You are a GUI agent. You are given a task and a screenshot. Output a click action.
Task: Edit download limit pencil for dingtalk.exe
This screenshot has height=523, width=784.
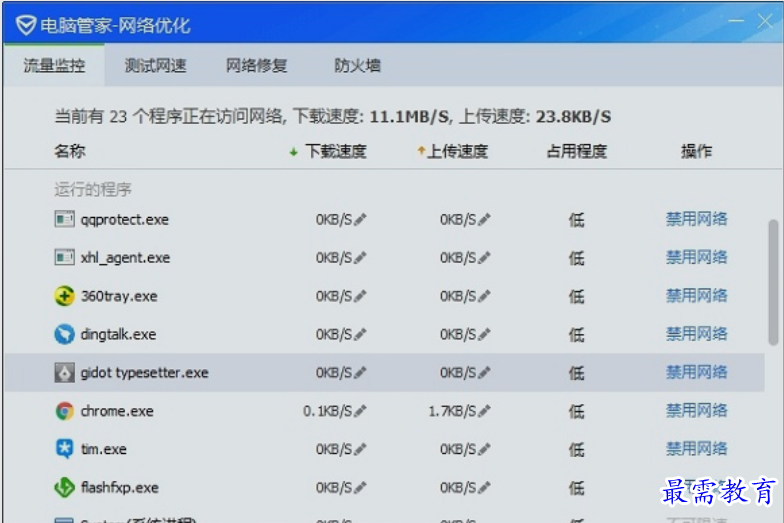[360, 334]
